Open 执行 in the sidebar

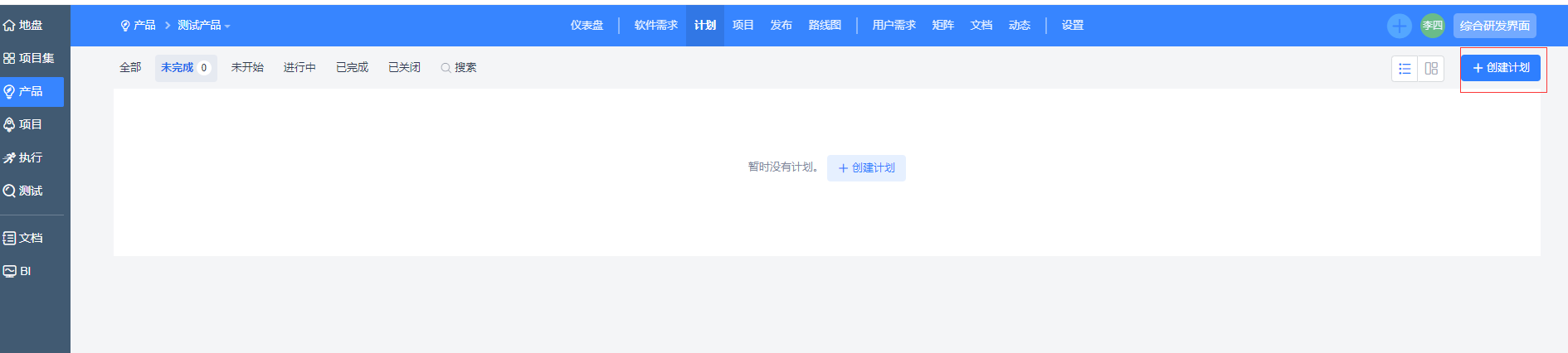[23, 157]
